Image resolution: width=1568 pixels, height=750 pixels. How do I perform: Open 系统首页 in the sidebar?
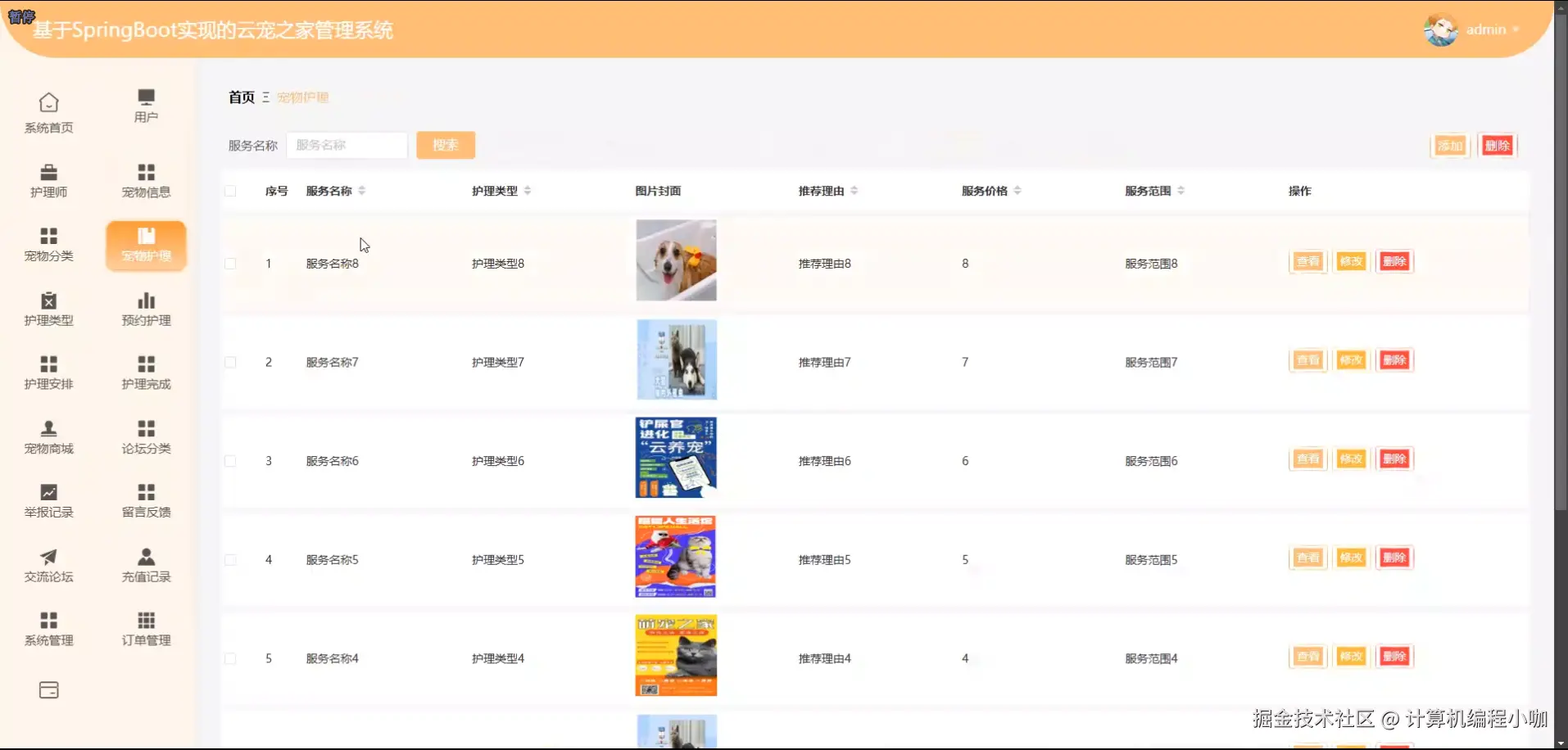(x=48, y=112)
